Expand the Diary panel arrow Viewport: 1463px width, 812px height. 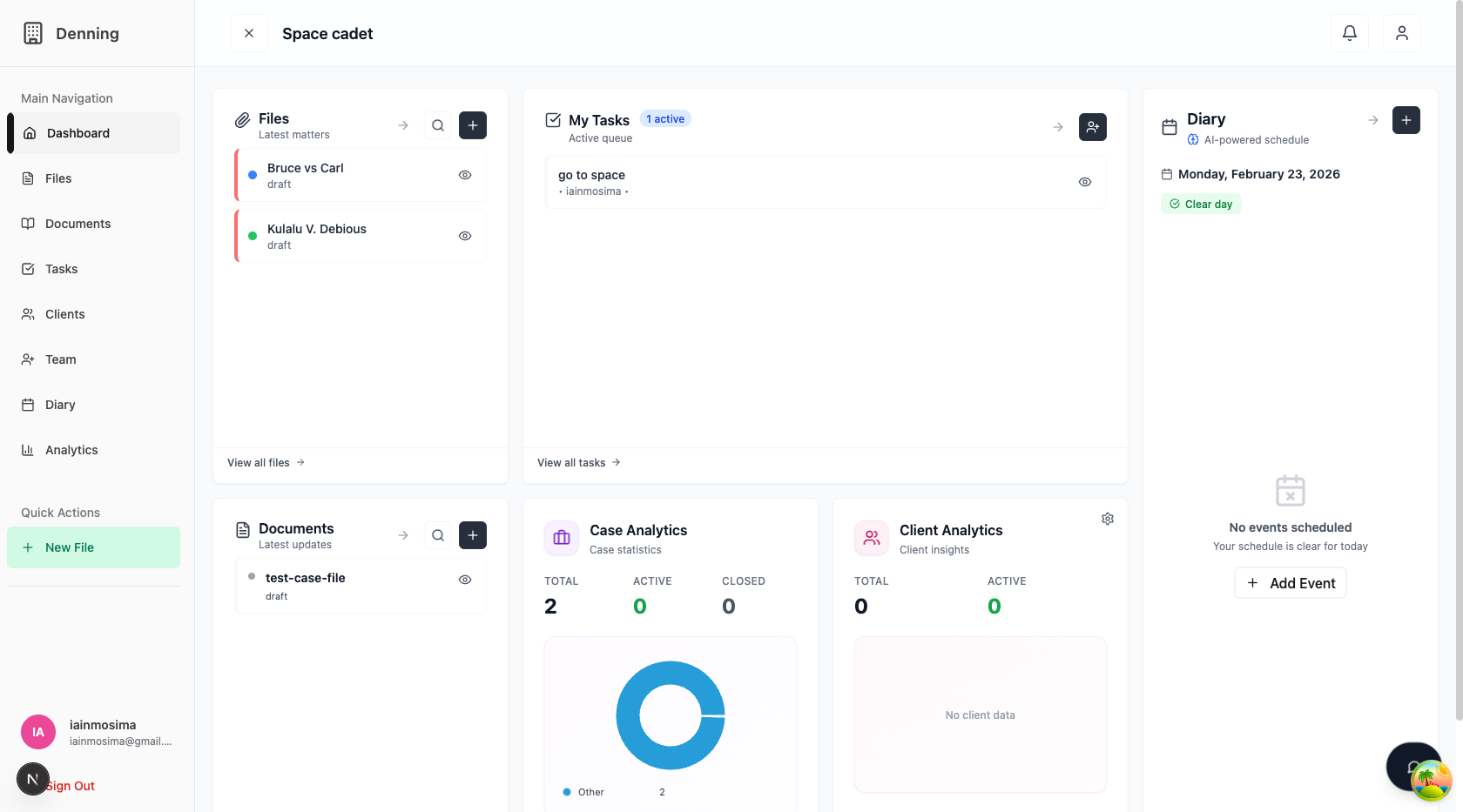click(x=1372, y=120)
